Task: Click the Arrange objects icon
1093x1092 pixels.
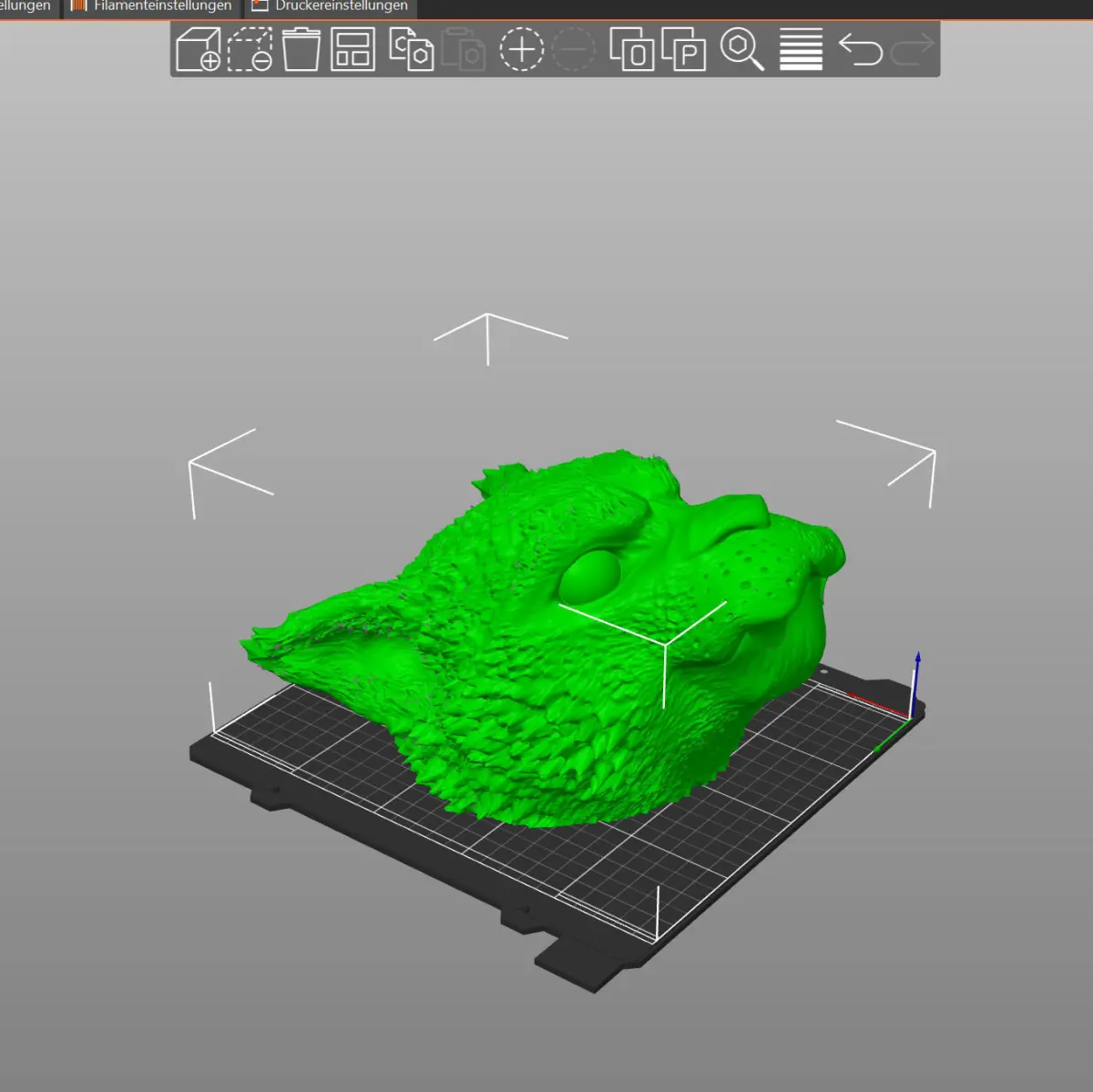Action: coord(352,49)
